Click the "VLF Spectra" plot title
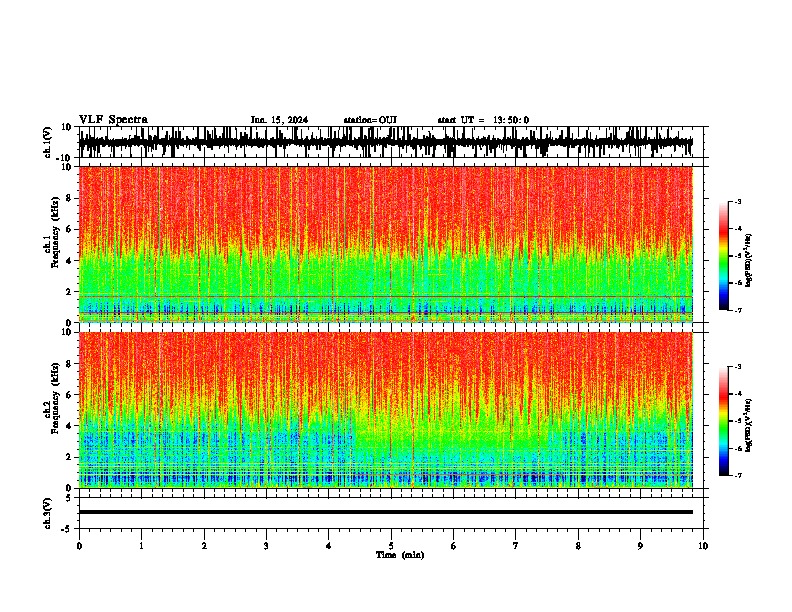 (x=113, y=120)
